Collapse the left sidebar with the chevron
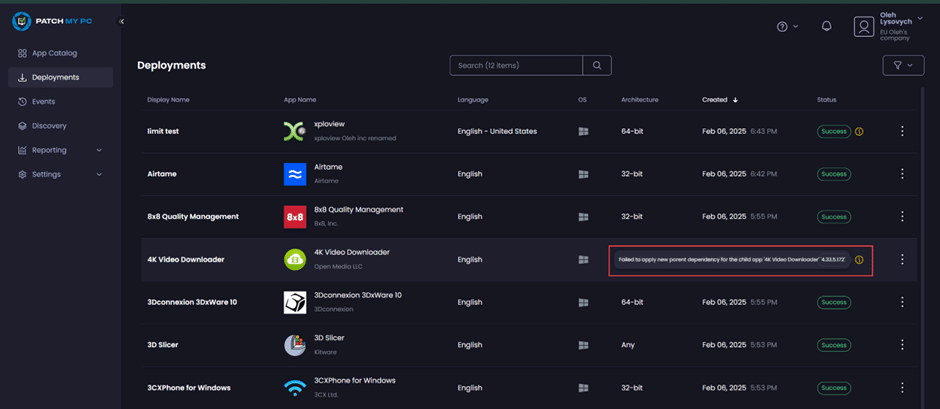The height and width of the screenshot is (409, 940). click(x=122, y=21)
